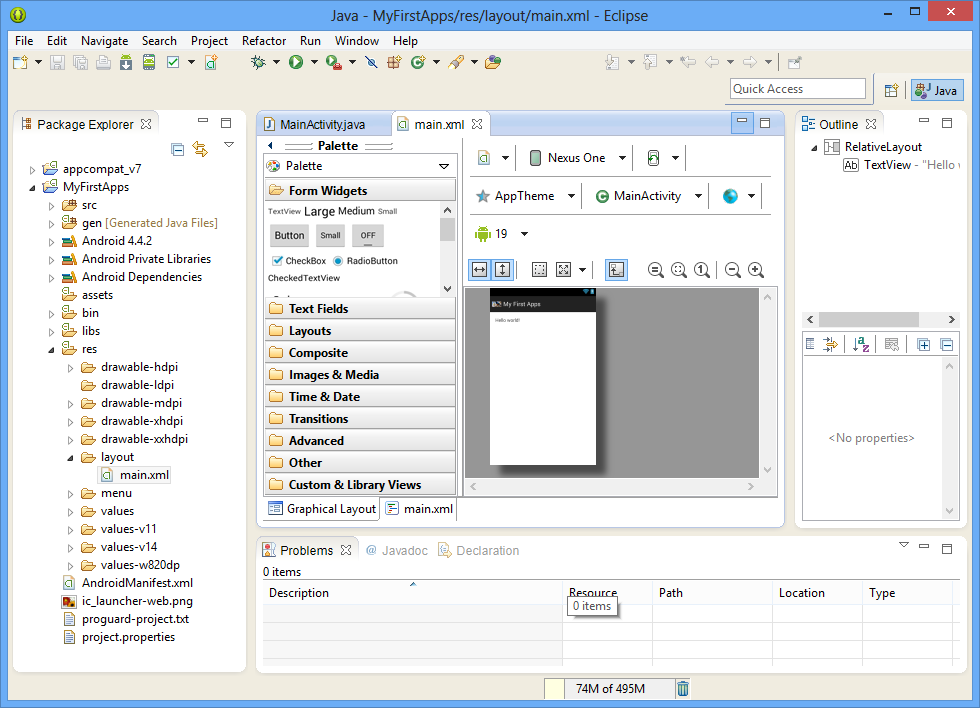The image size is (980, 708).
Task: Click the Java perspective button
Action: pyautogui.click(x=936, y=90)
